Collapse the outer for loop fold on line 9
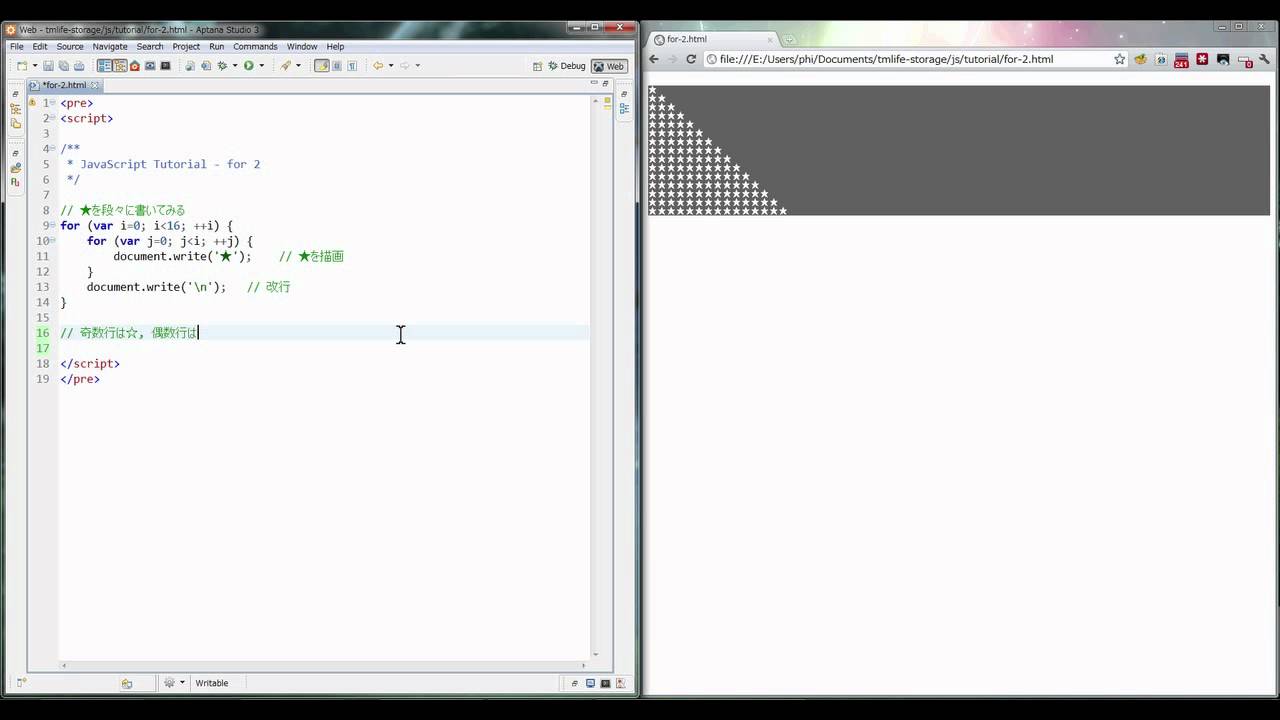 pos(53,226)
